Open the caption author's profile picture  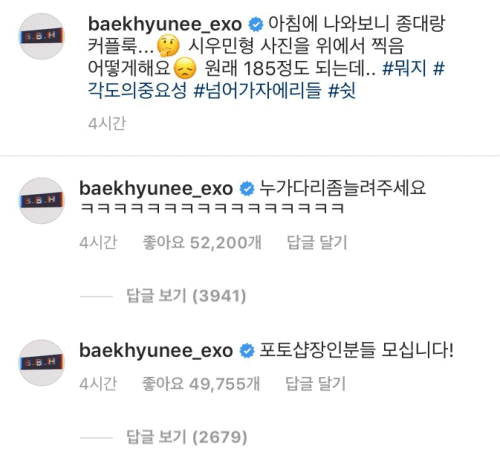coord(42,36)
